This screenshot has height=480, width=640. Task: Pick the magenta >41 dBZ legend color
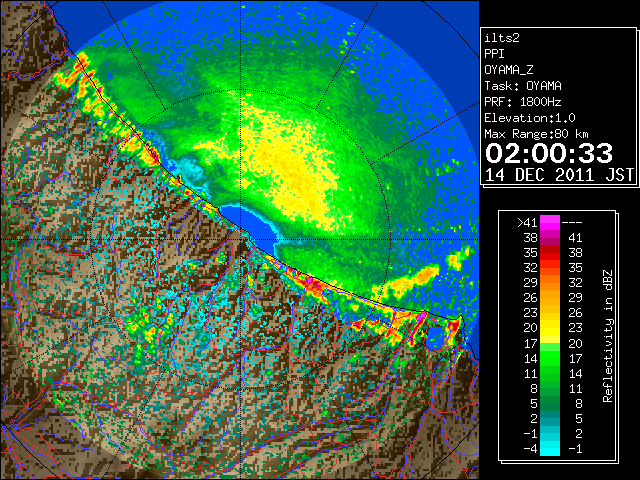pyautogui.click(x=550, y=222)
